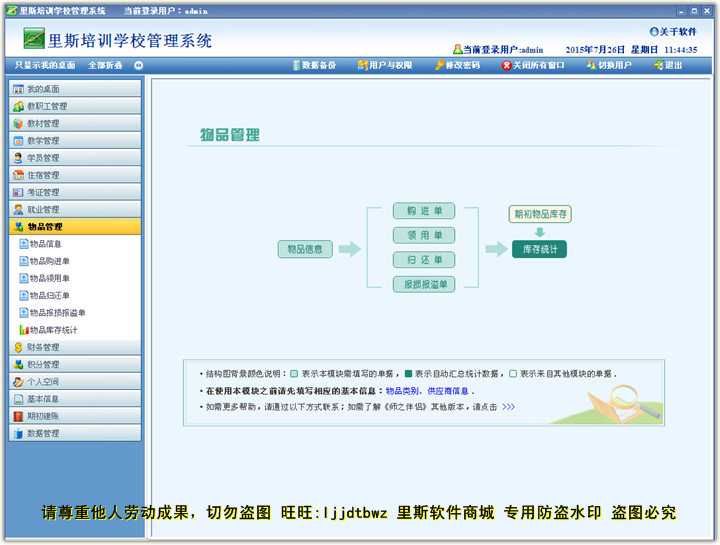Collapse the highlighted 物品管理 section
Image resolution: width=720 pixels, height=545 pixels.
click(x=75, y=226)
